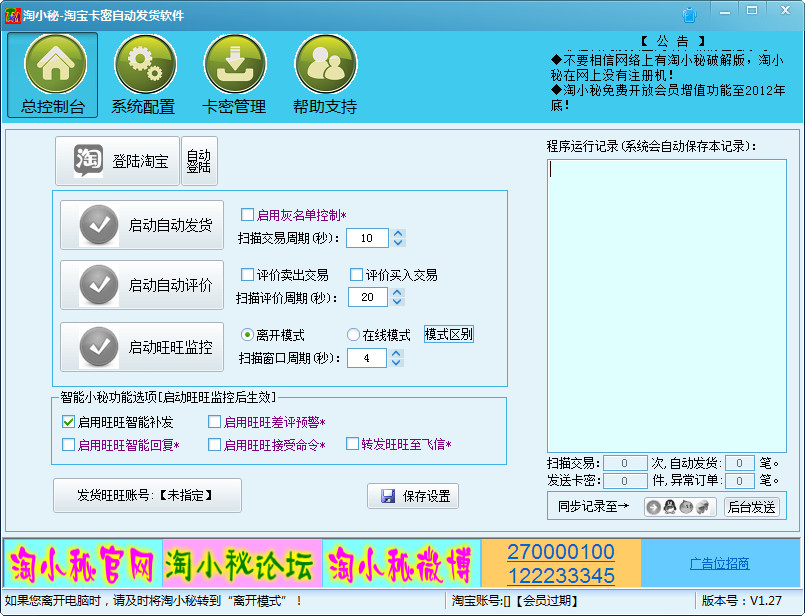805x616 pixels.
Task: Click the gray arrow sync icon
Action: click(654, 507)
